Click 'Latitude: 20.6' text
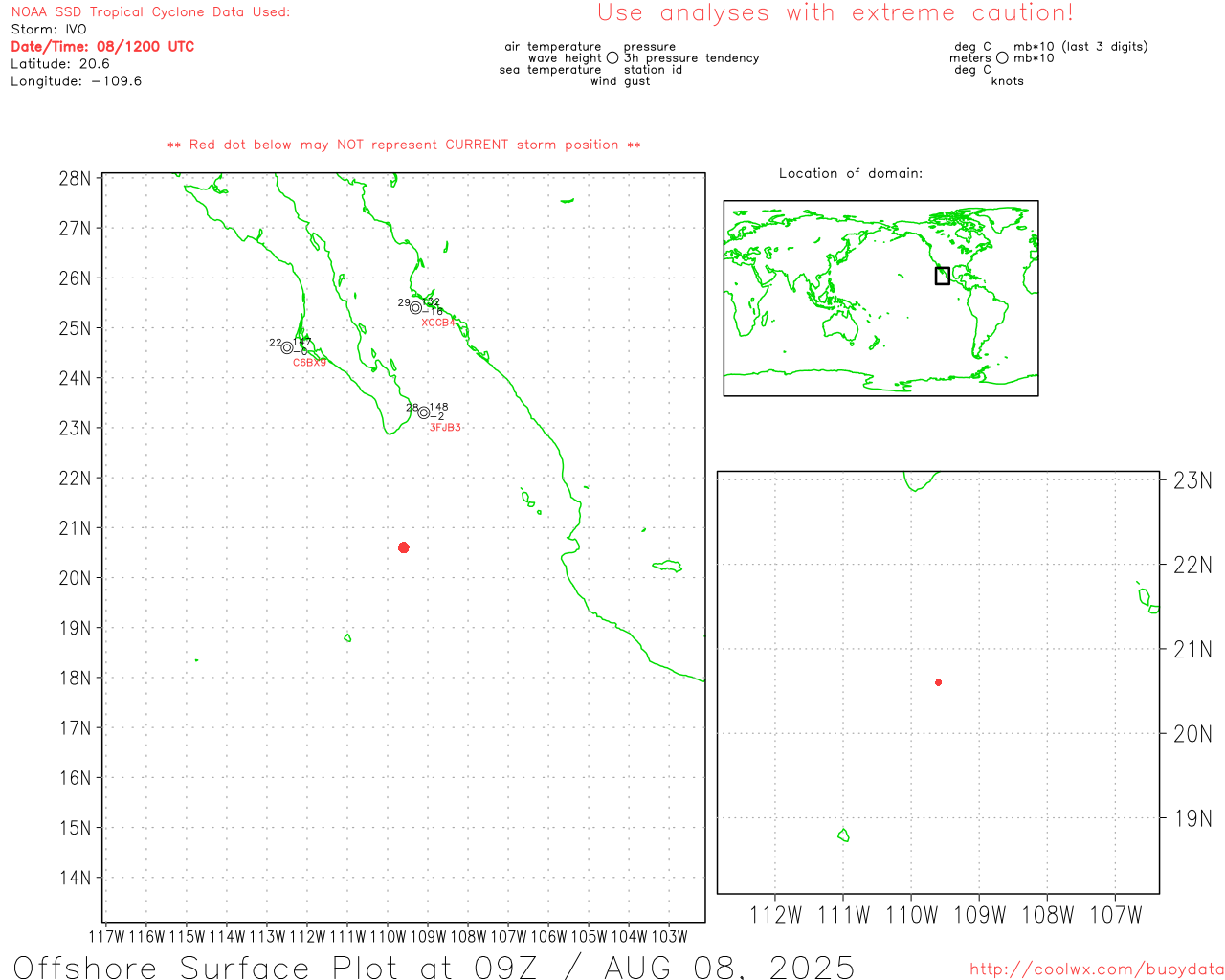The width and height of the screenshot is (1225, 980). 60,63
